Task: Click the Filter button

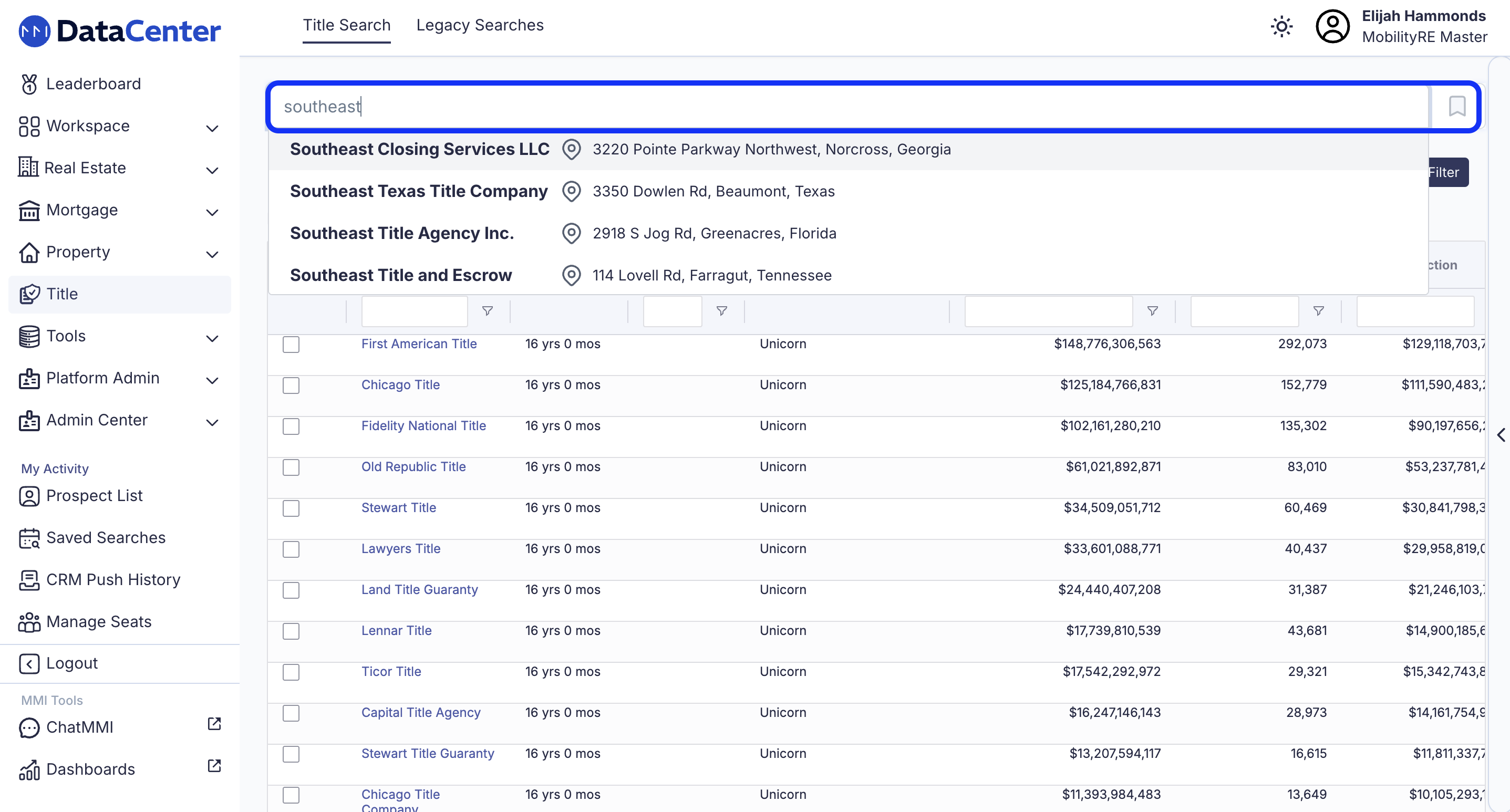Action: (x=1447, y=172)
